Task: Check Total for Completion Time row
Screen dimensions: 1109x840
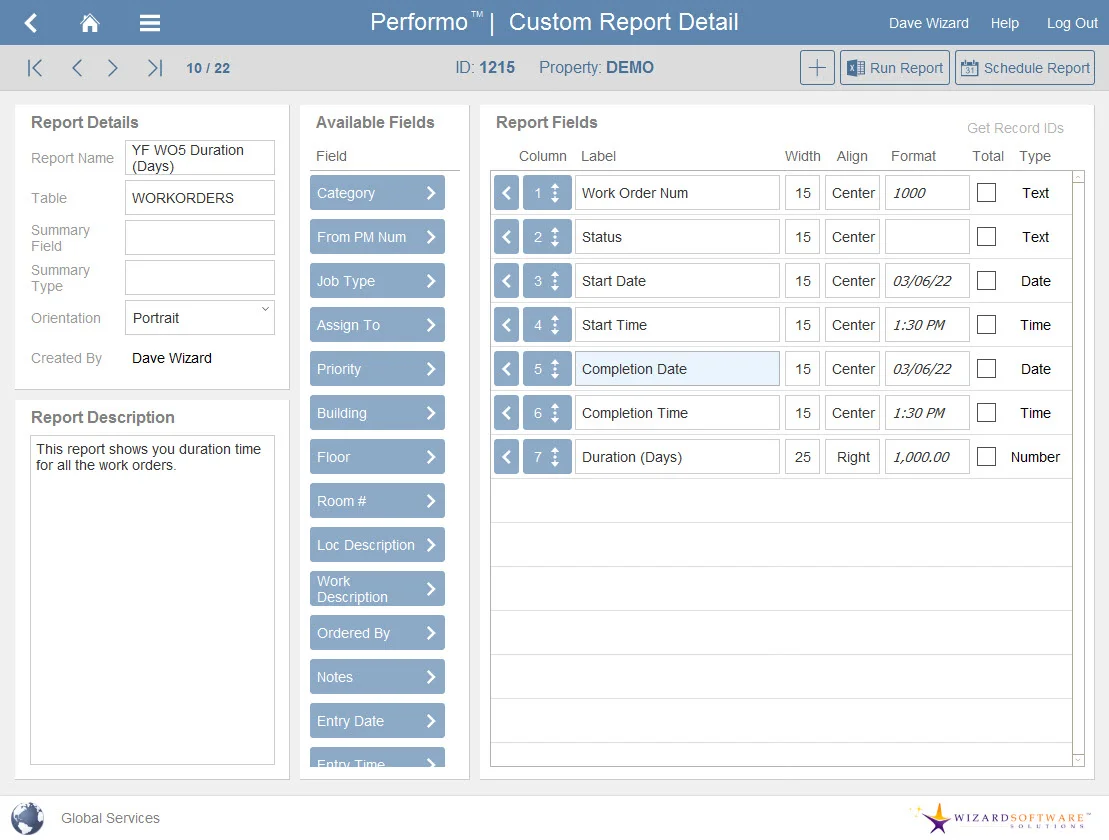Action: coord(986,412)
